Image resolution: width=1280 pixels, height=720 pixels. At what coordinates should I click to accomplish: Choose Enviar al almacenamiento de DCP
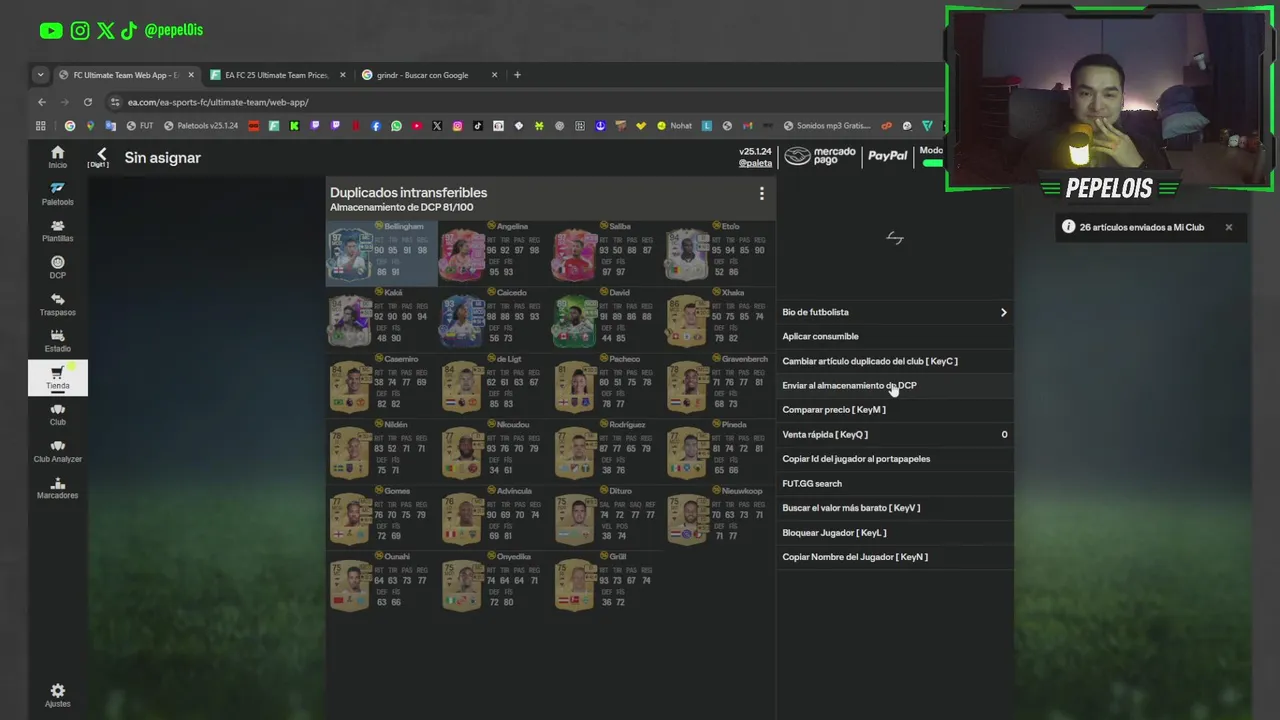[895, 386]
